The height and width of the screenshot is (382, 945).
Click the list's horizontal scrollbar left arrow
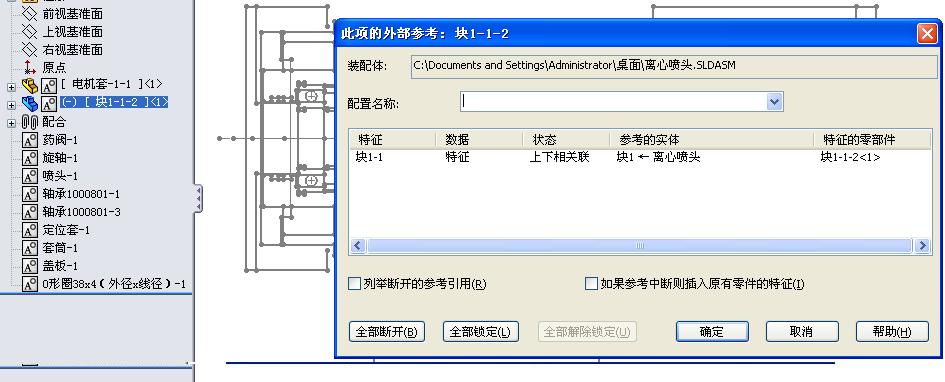click(358, 246)
